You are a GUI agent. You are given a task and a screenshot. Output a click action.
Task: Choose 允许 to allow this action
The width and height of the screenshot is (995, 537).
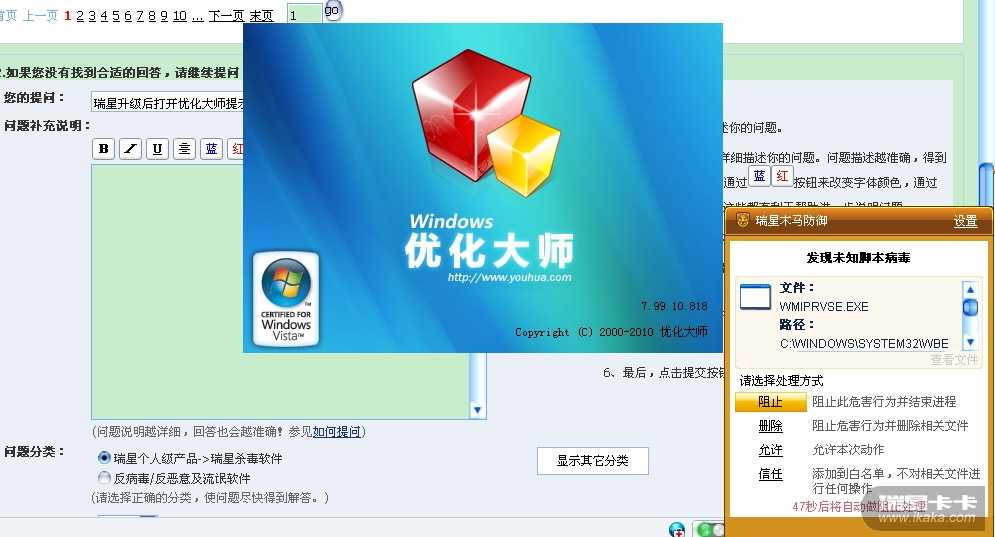coord(770,450)
